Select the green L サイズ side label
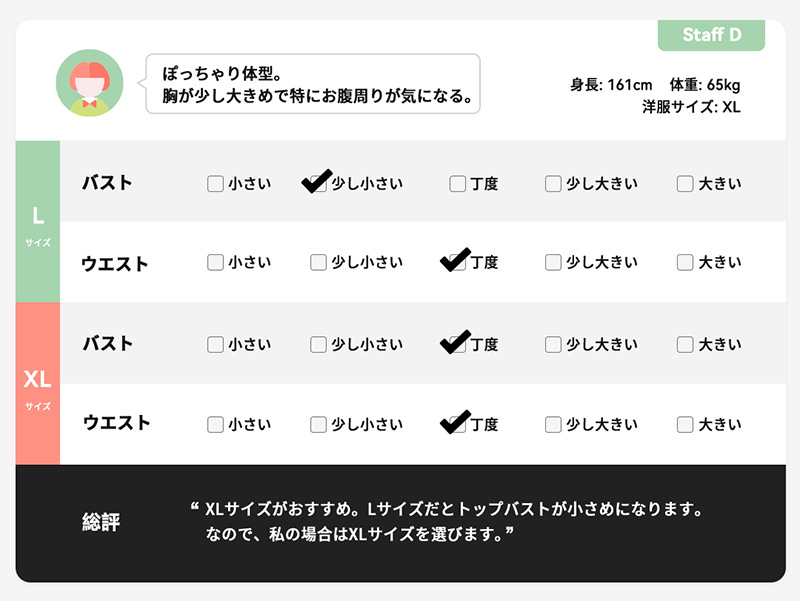The image size is (800, 601). tap(38, 222)
